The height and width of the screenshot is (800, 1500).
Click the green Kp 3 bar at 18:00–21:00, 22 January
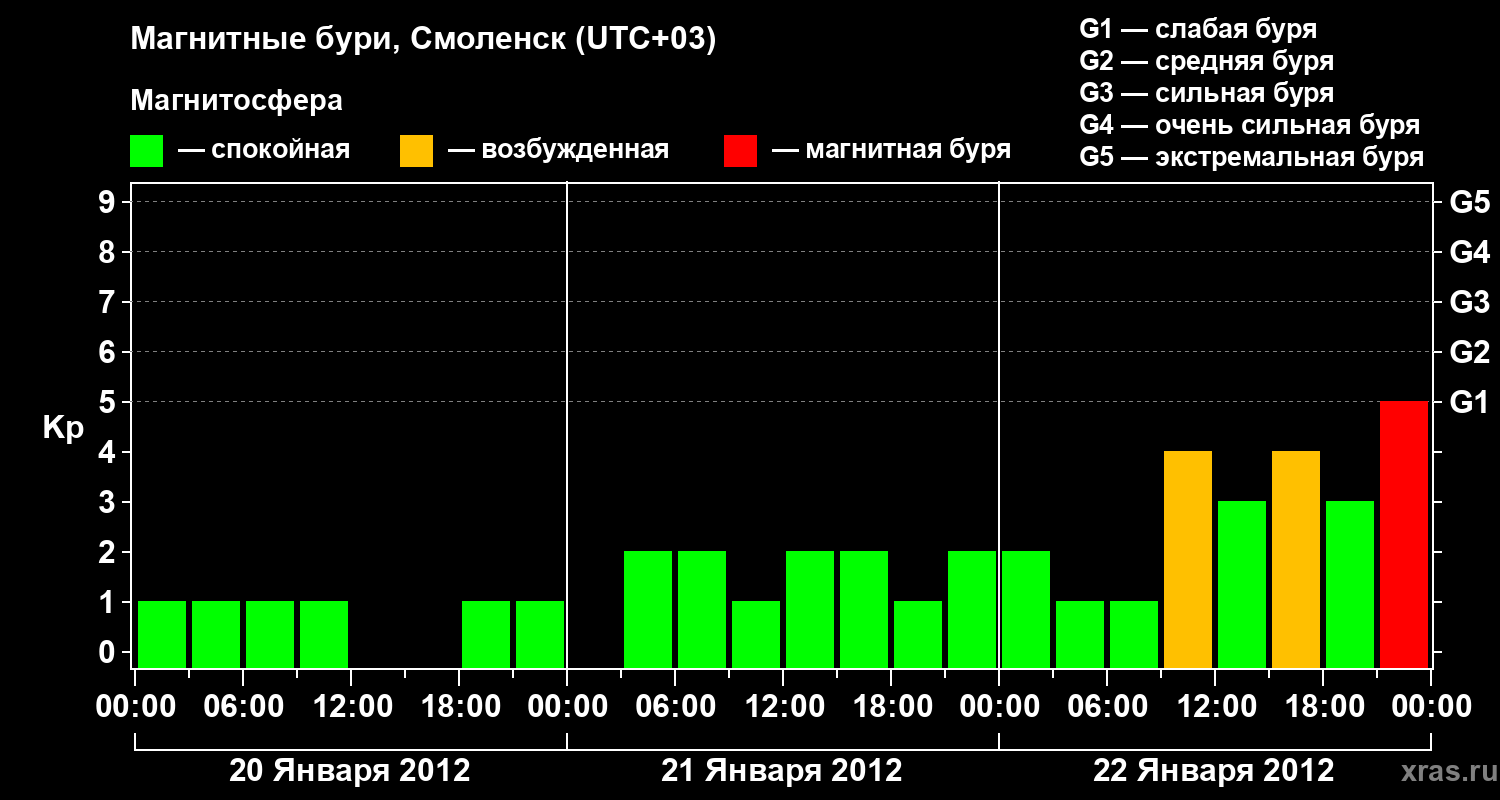click(x=1350, y=584)
